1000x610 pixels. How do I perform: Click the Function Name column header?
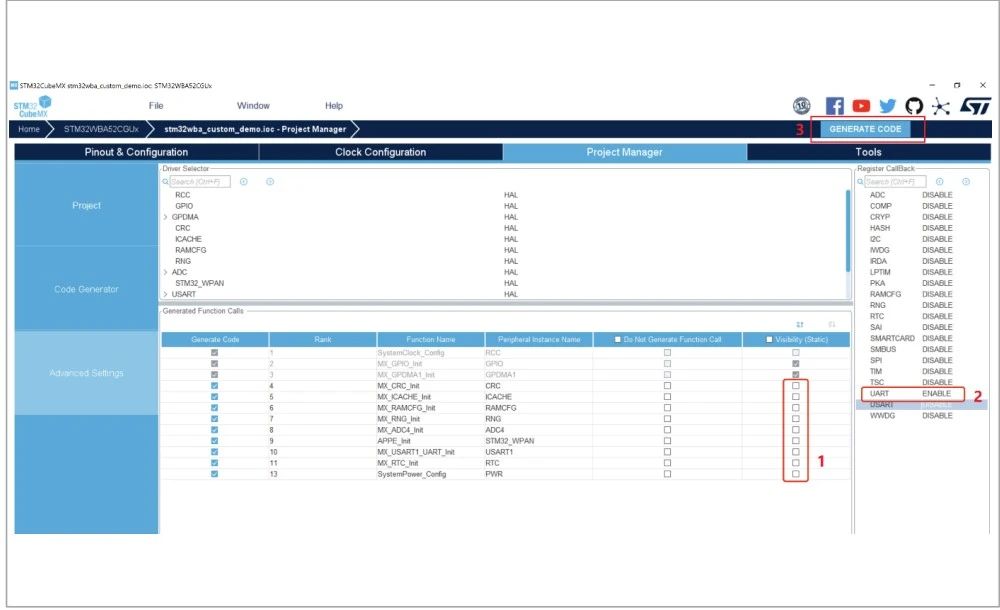click(430, 339)
